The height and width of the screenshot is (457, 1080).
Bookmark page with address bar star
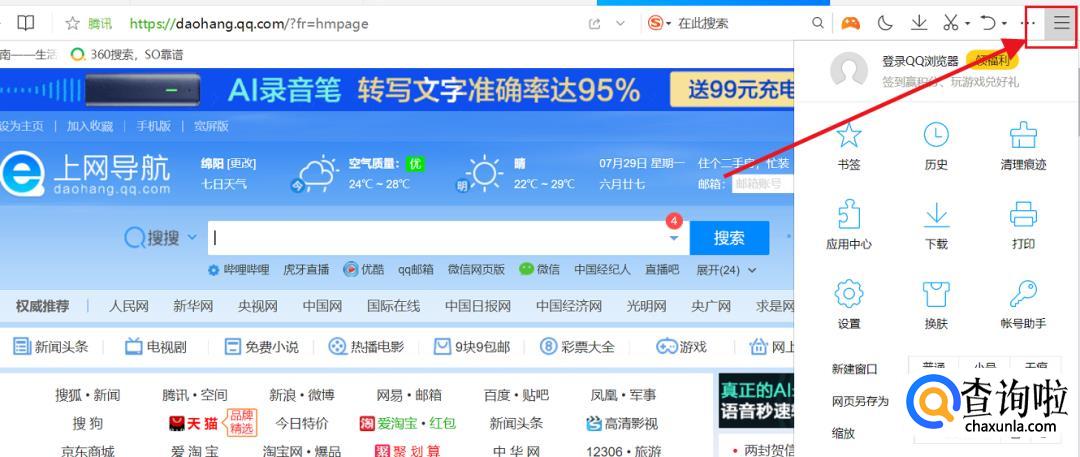point(72,23)
